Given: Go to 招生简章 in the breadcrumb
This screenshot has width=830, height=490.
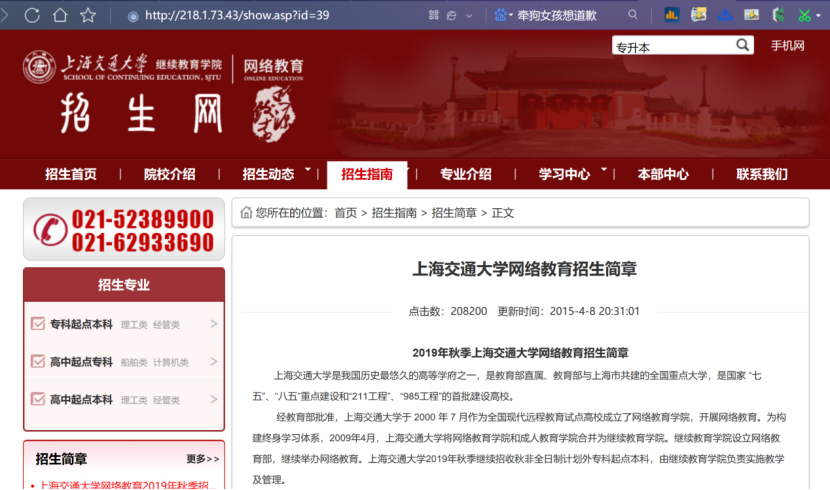Looking at the screenshot, I should click(x=454, y=213).
